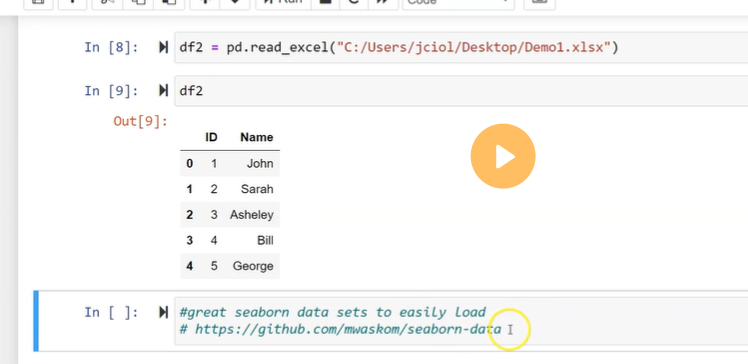Click the empty In [ ]: prompt label

pos(111,312)
